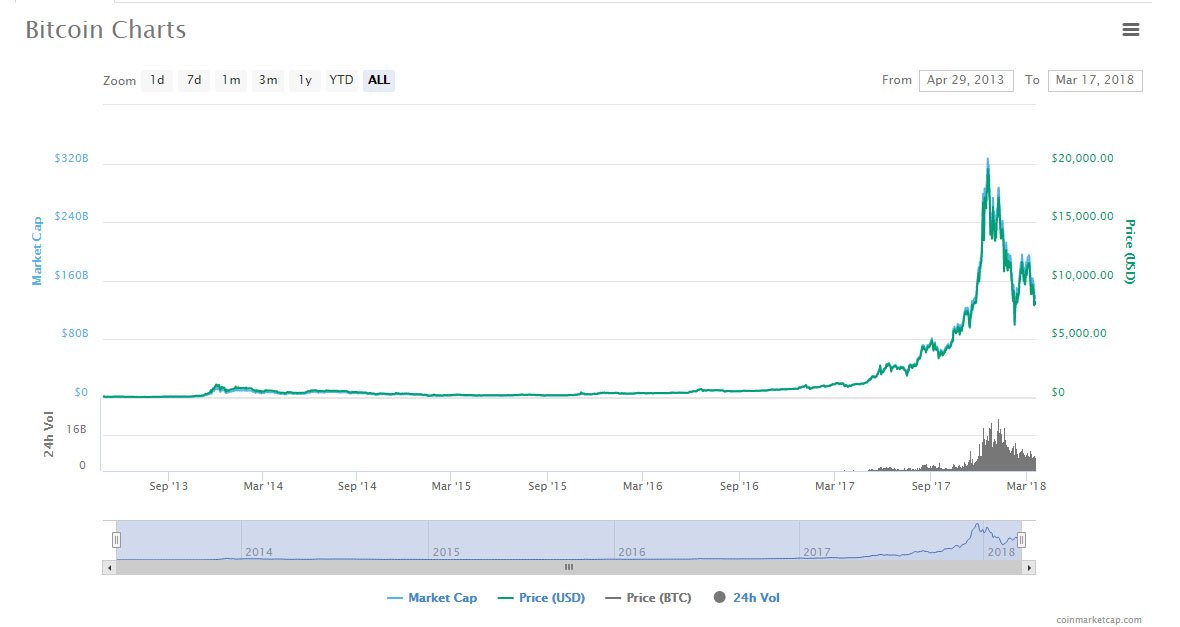Click the $80B market cap axis label

75,333
